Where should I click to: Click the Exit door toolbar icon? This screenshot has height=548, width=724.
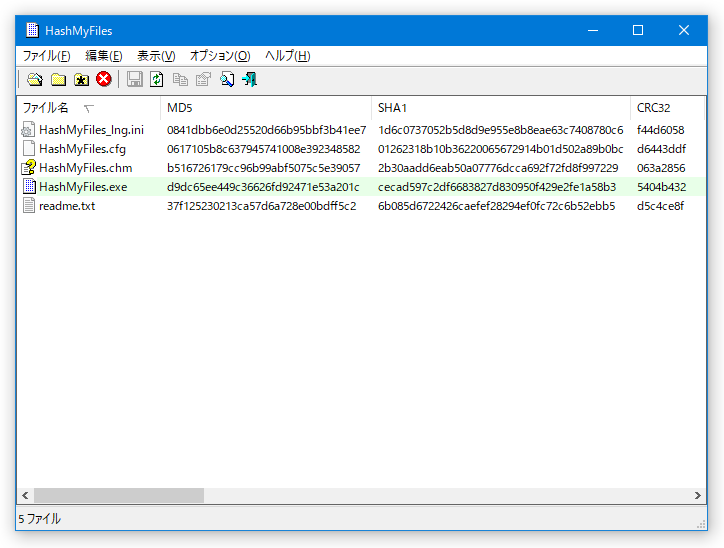coord(249,79)
